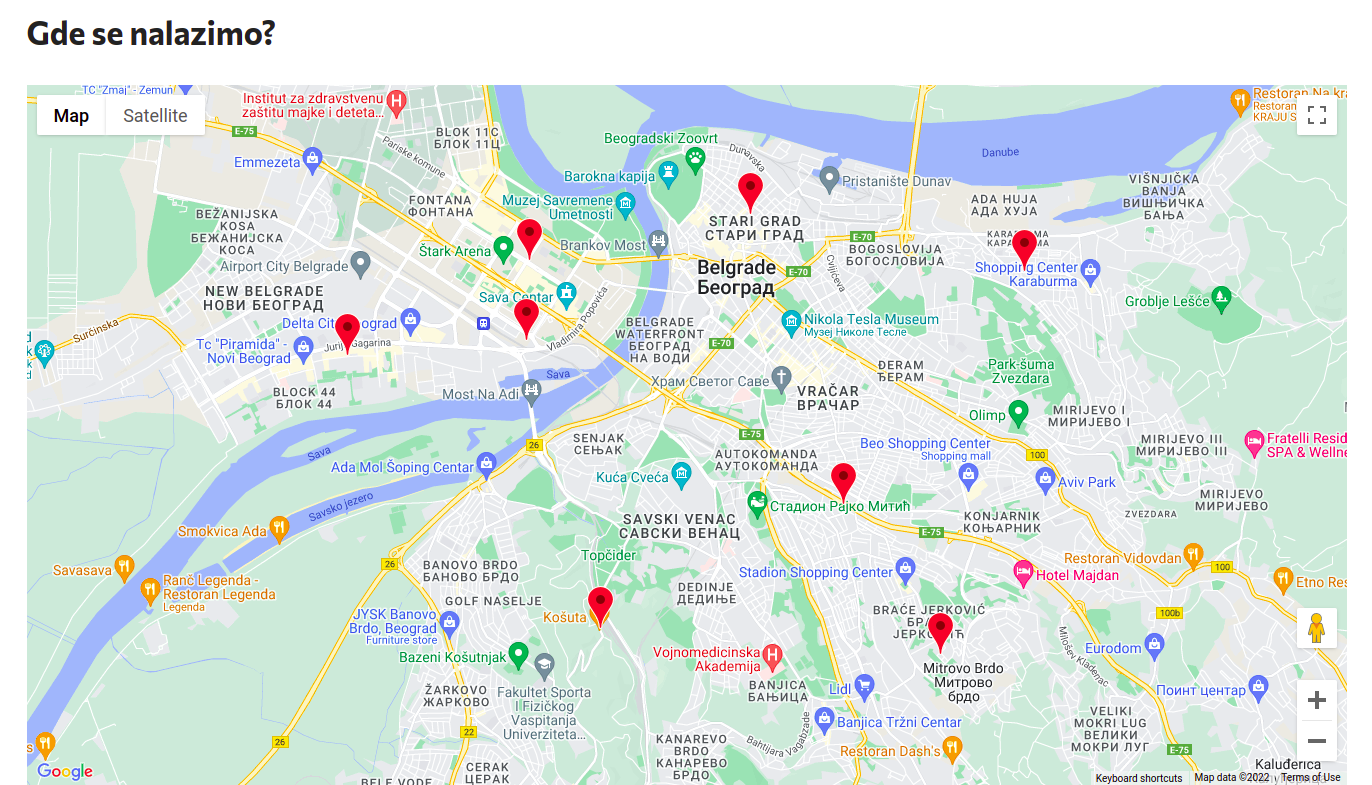The image size is (1372, 785).
Task: Click the Street View pegman icon
Action: [x=1316, y=628]
